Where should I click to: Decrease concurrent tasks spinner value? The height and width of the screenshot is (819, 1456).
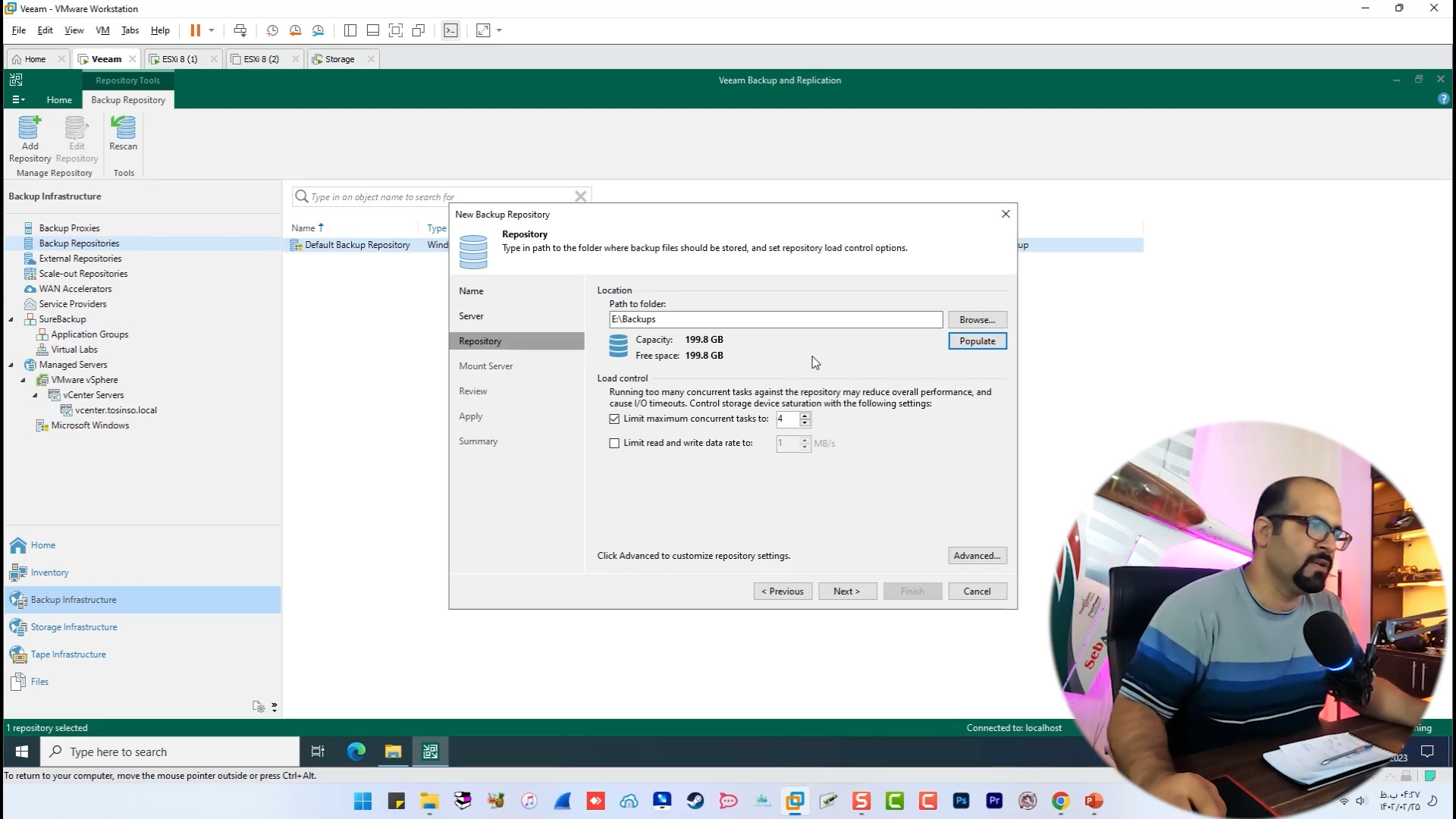(x=805, y=422)
